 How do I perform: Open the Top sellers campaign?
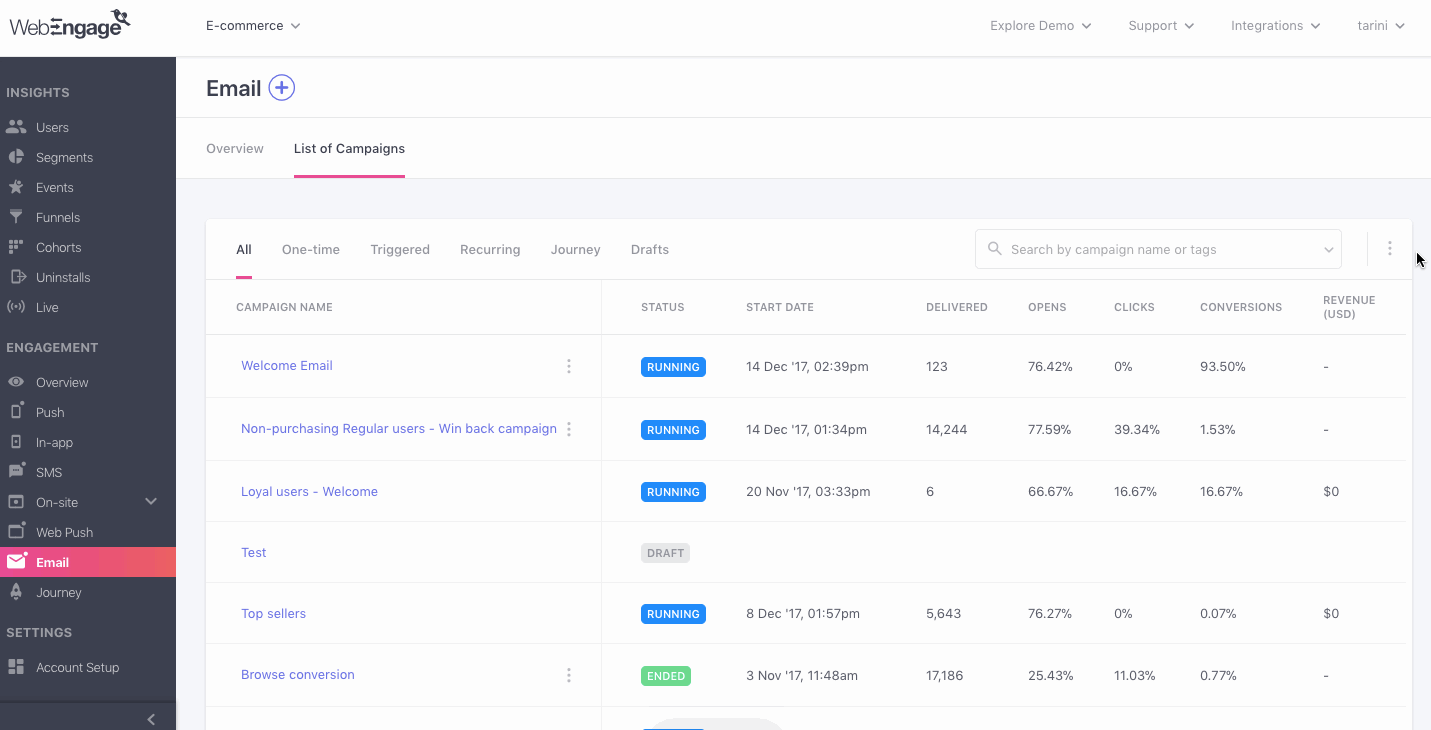coord(273,614)
